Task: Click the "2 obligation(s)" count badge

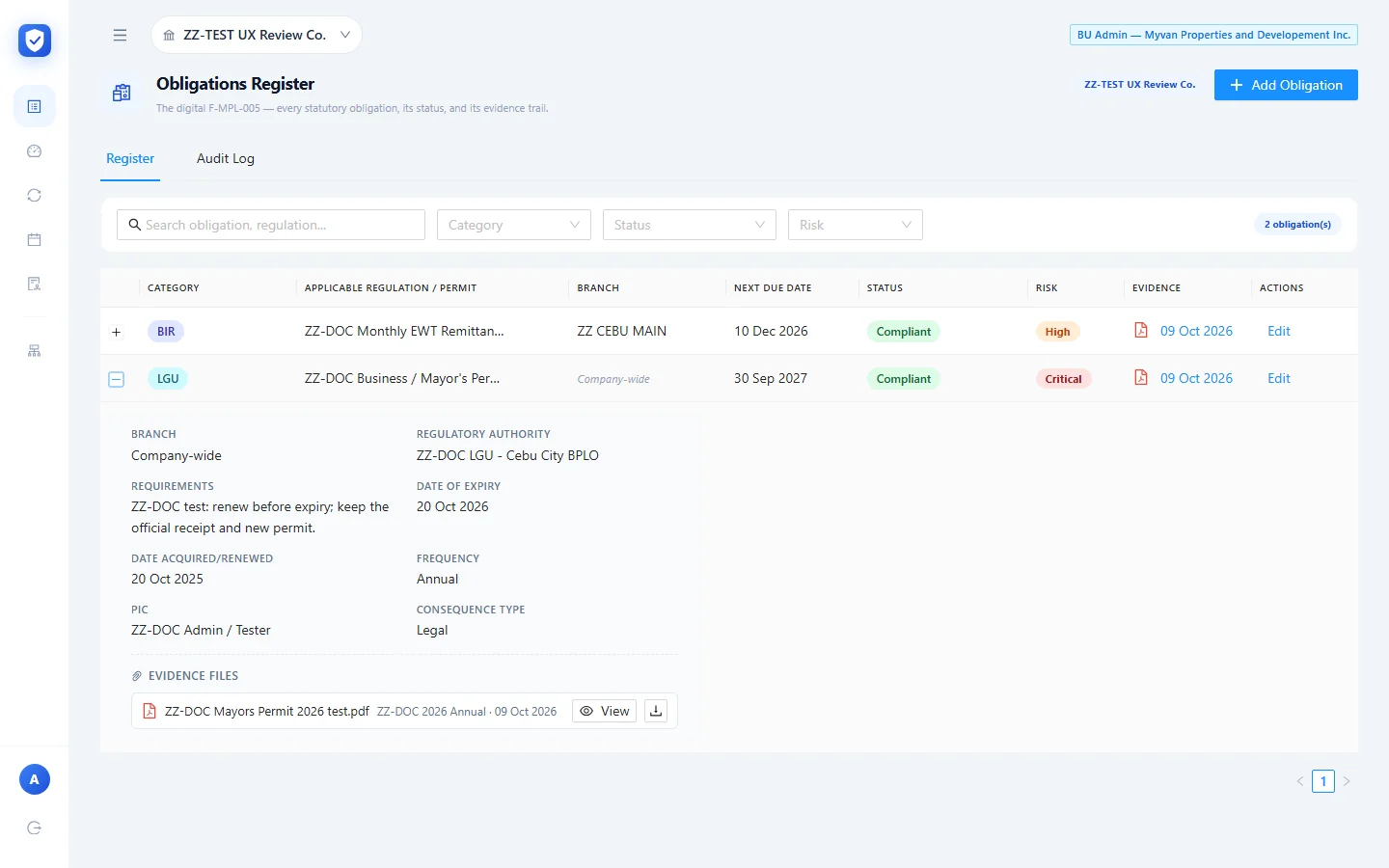Action: [x=1297, y=225]
